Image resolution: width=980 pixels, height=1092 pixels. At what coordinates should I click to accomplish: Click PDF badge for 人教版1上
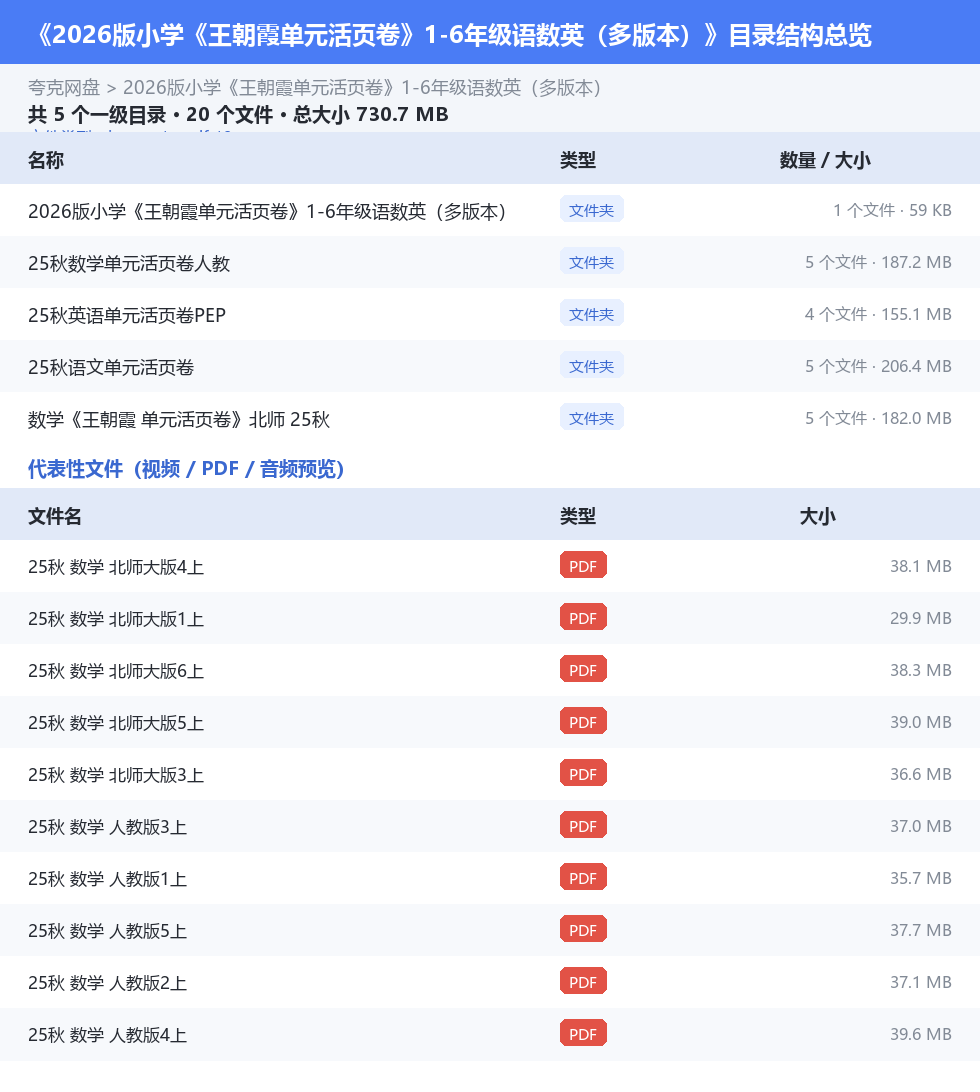click(x=583, y=878)
